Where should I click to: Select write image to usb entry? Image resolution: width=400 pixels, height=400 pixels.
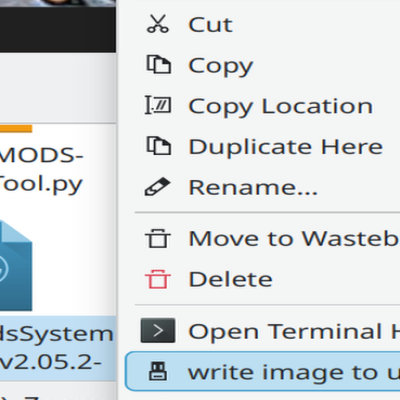tap(263, 371)
